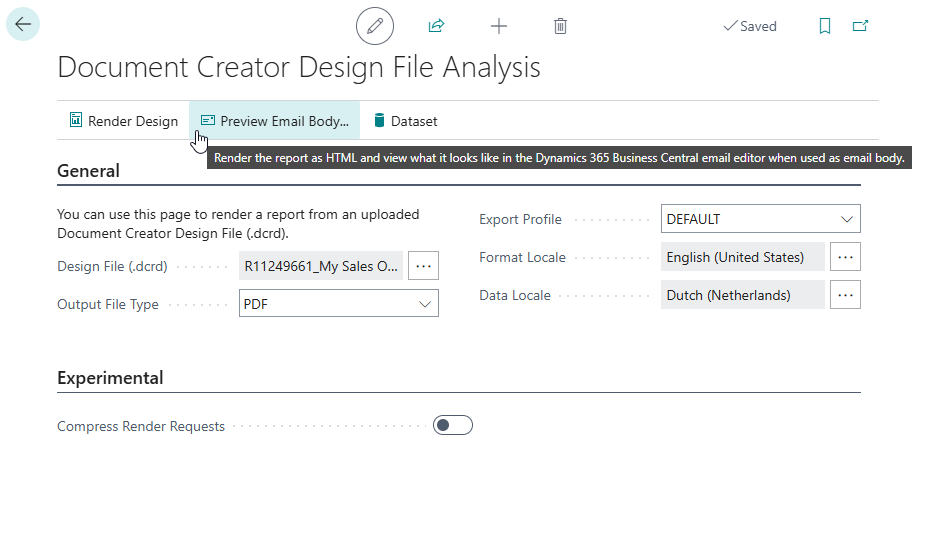Viewport: 927px width, 535px height.
Task: Select Preview Email Body action
Action: tap(275, 121)
